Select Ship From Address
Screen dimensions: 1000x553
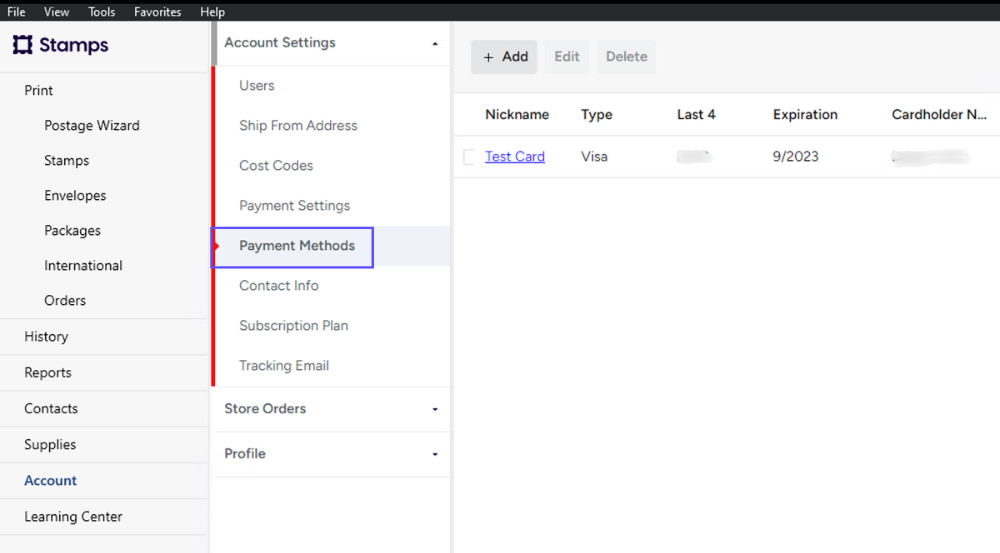tap(298, 126)
